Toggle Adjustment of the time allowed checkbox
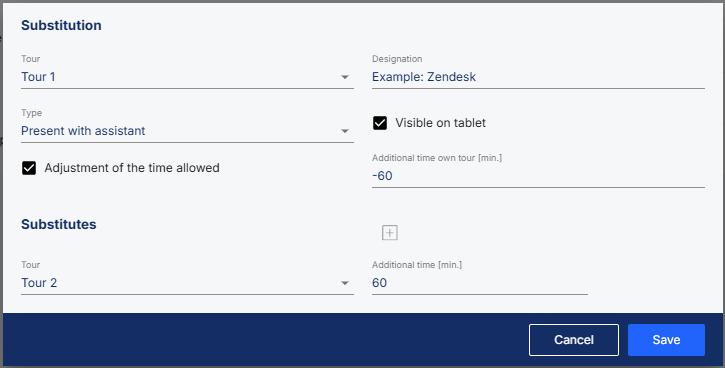The image size is (725, 368). tap(29, 168)
